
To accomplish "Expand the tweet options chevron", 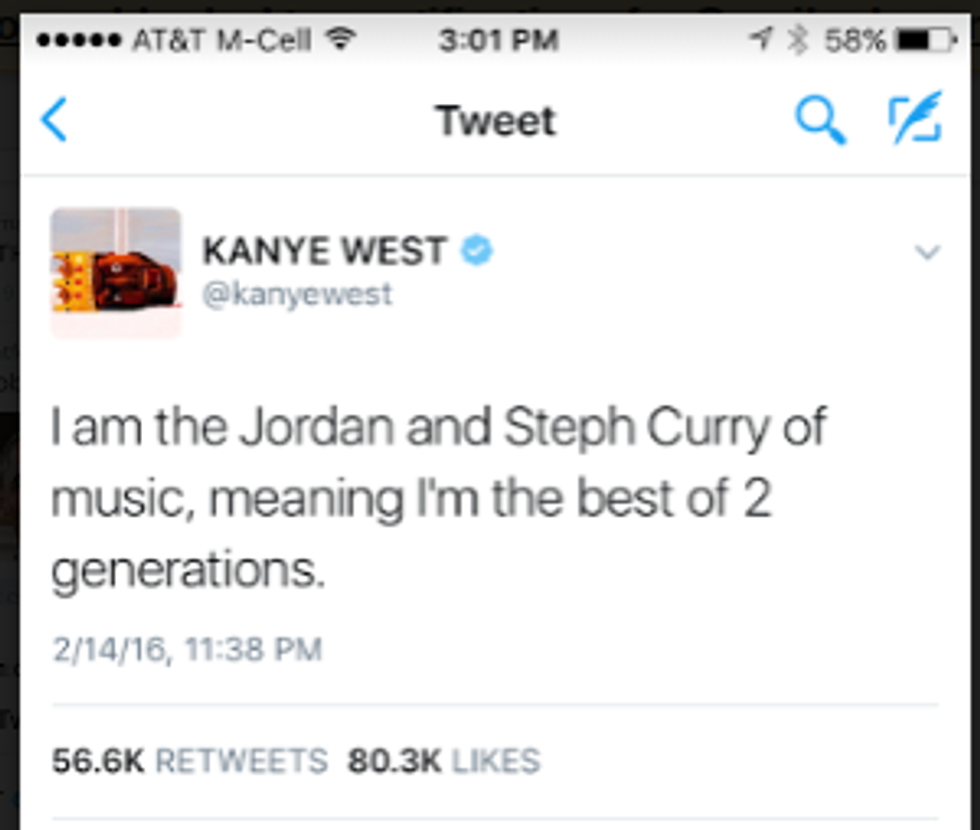I will click(x=928, y=252).
